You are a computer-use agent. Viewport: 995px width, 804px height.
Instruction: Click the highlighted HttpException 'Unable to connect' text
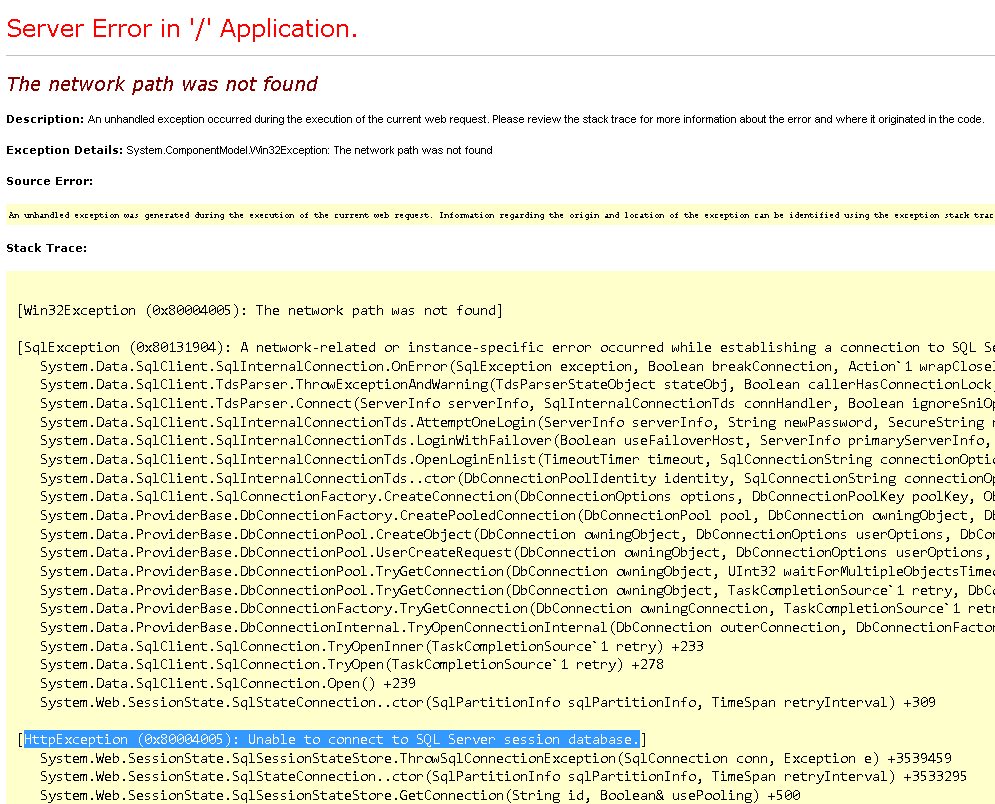(330, 740)
